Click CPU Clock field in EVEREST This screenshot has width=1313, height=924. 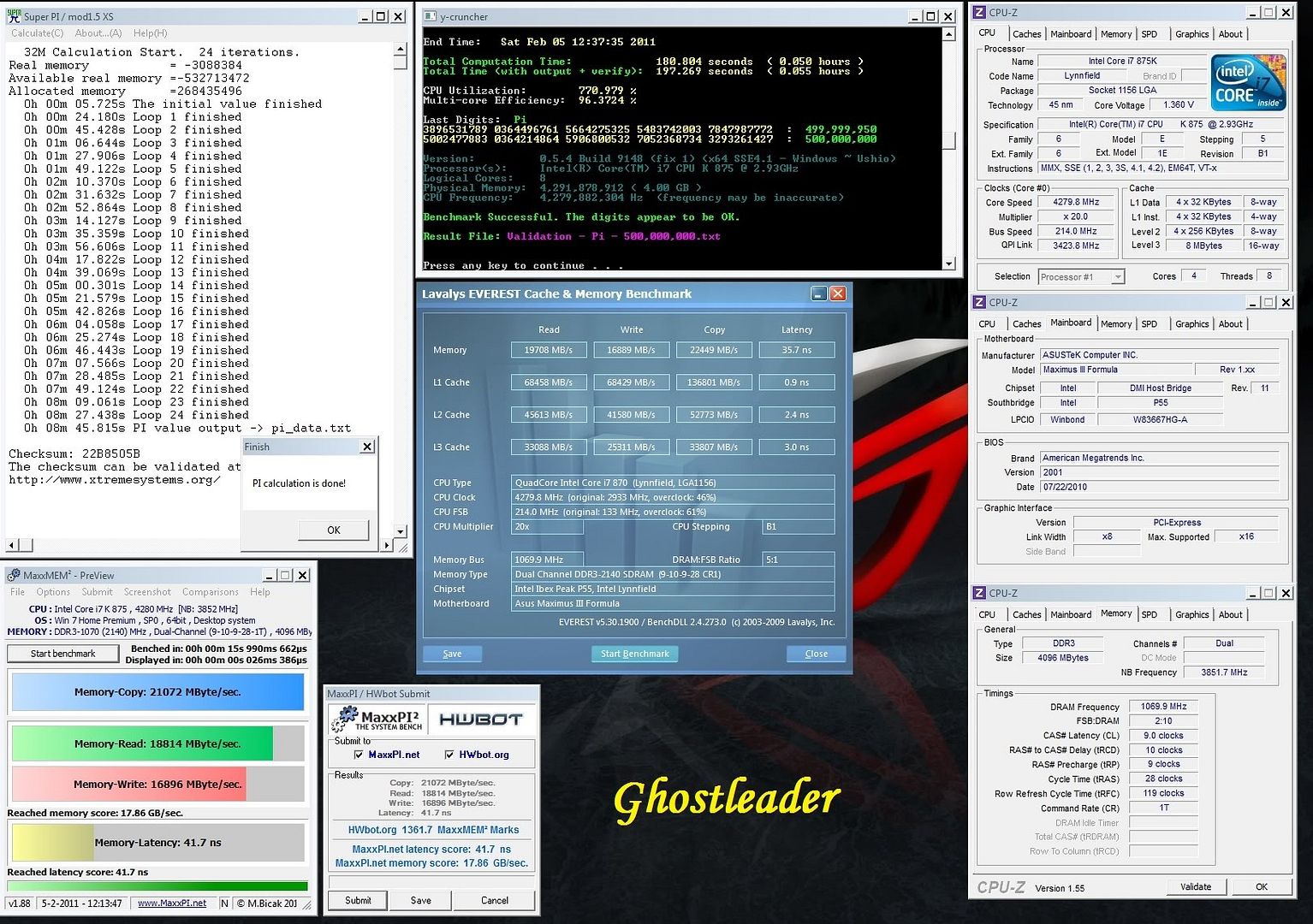click(673, 497)
